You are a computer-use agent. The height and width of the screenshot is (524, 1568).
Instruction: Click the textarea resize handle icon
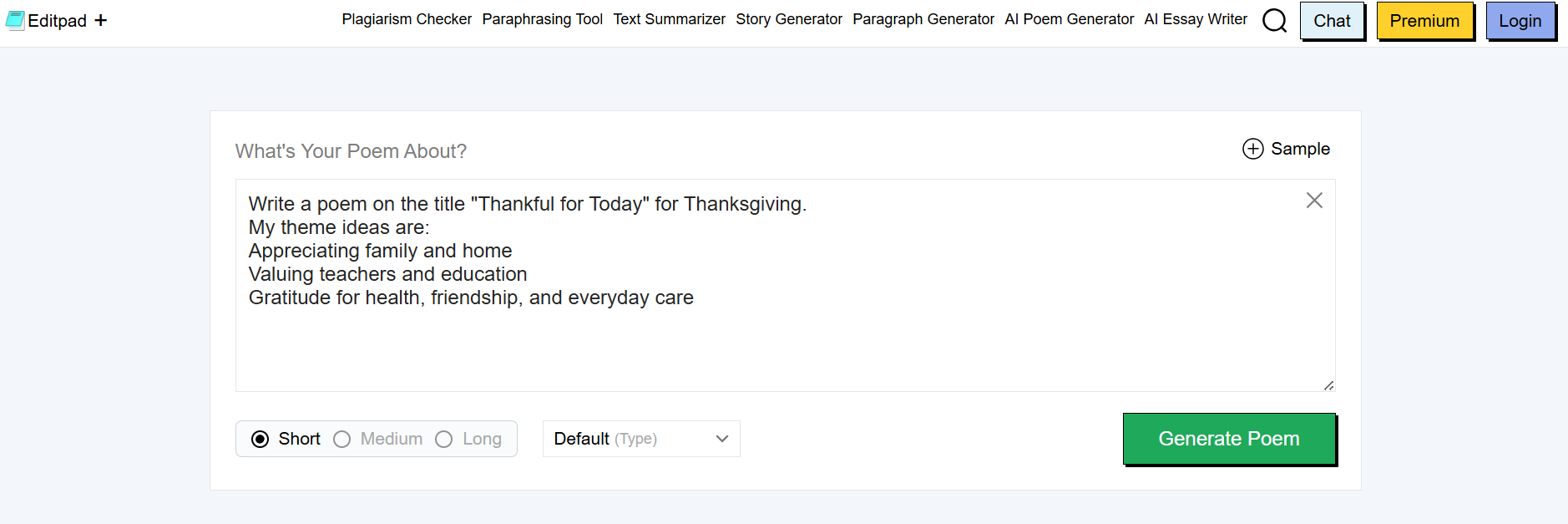1328,384
